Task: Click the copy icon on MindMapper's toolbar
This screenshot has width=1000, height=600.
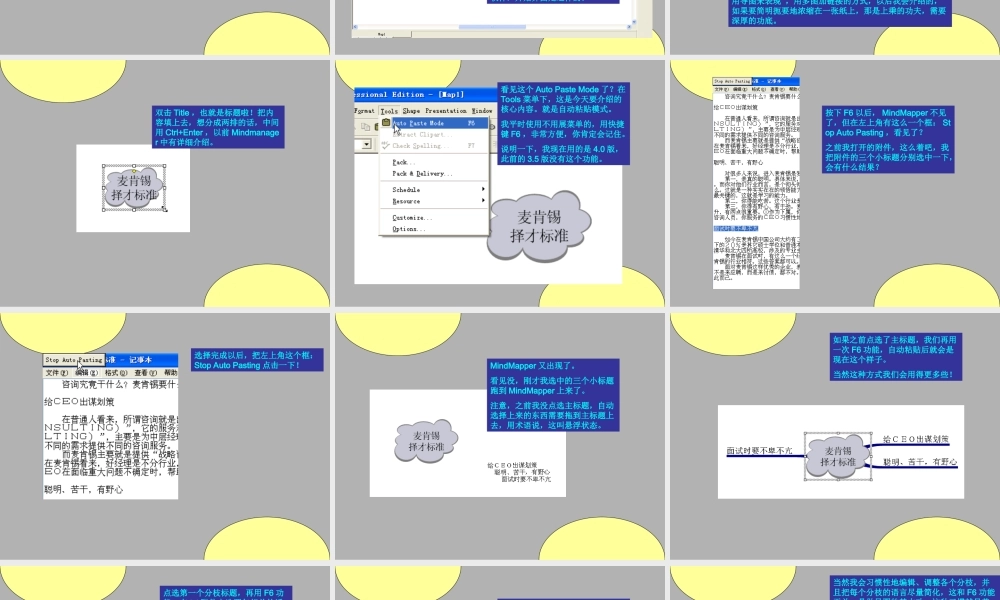Action: pyautogui.click(x=365, y=125)
